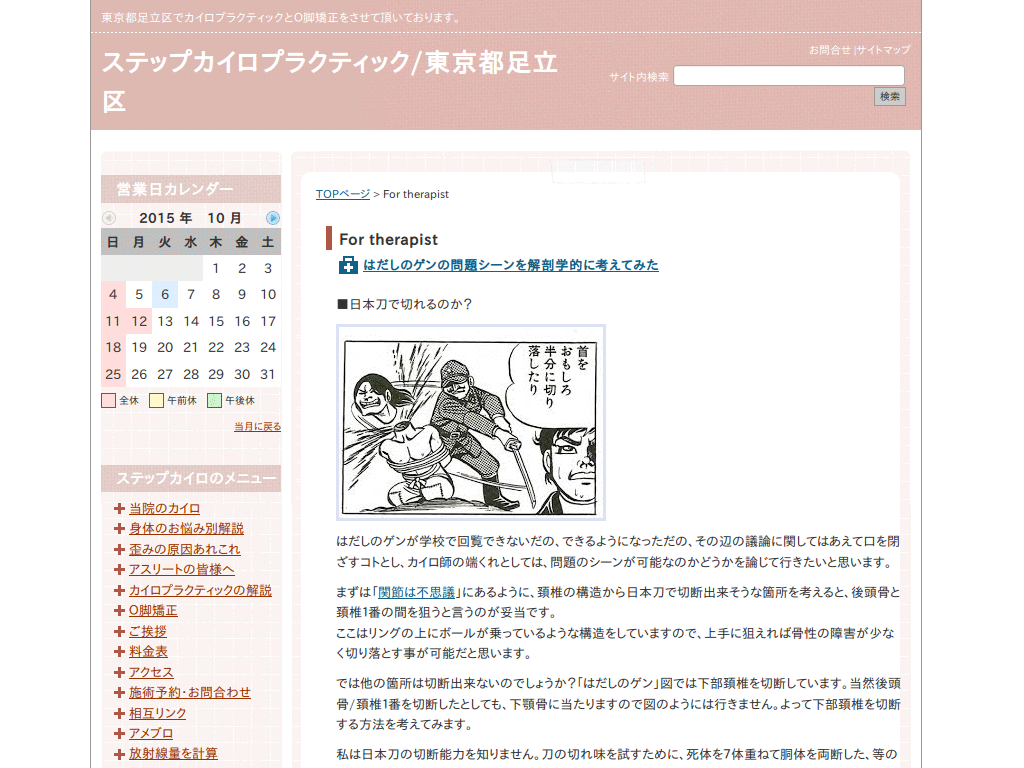
Task: Click plus icon next to ご挨拶
Action: pyautogui.click(x=119, y=632)
